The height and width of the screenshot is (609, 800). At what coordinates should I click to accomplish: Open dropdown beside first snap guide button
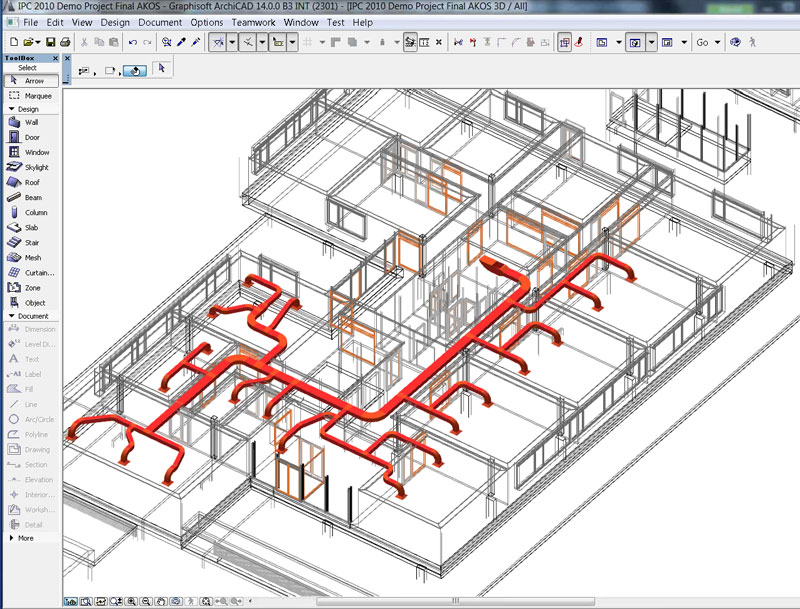232,42
